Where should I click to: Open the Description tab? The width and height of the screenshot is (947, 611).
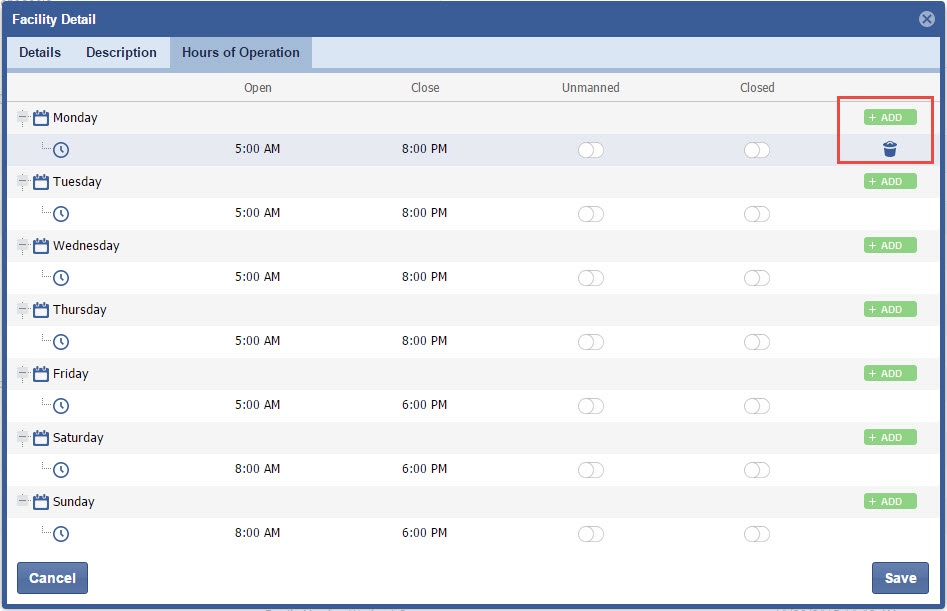(121, 53)
